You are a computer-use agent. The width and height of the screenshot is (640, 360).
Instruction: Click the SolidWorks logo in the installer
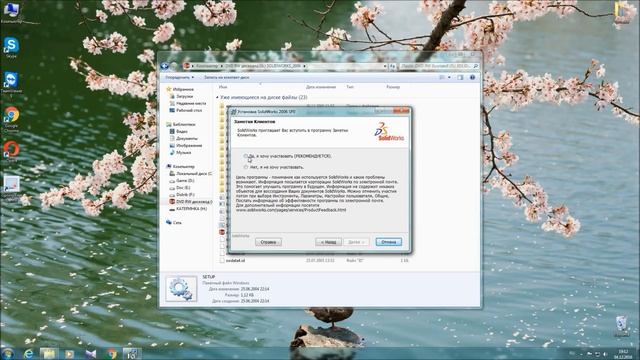pyautogui.click(x=389, y=132)
